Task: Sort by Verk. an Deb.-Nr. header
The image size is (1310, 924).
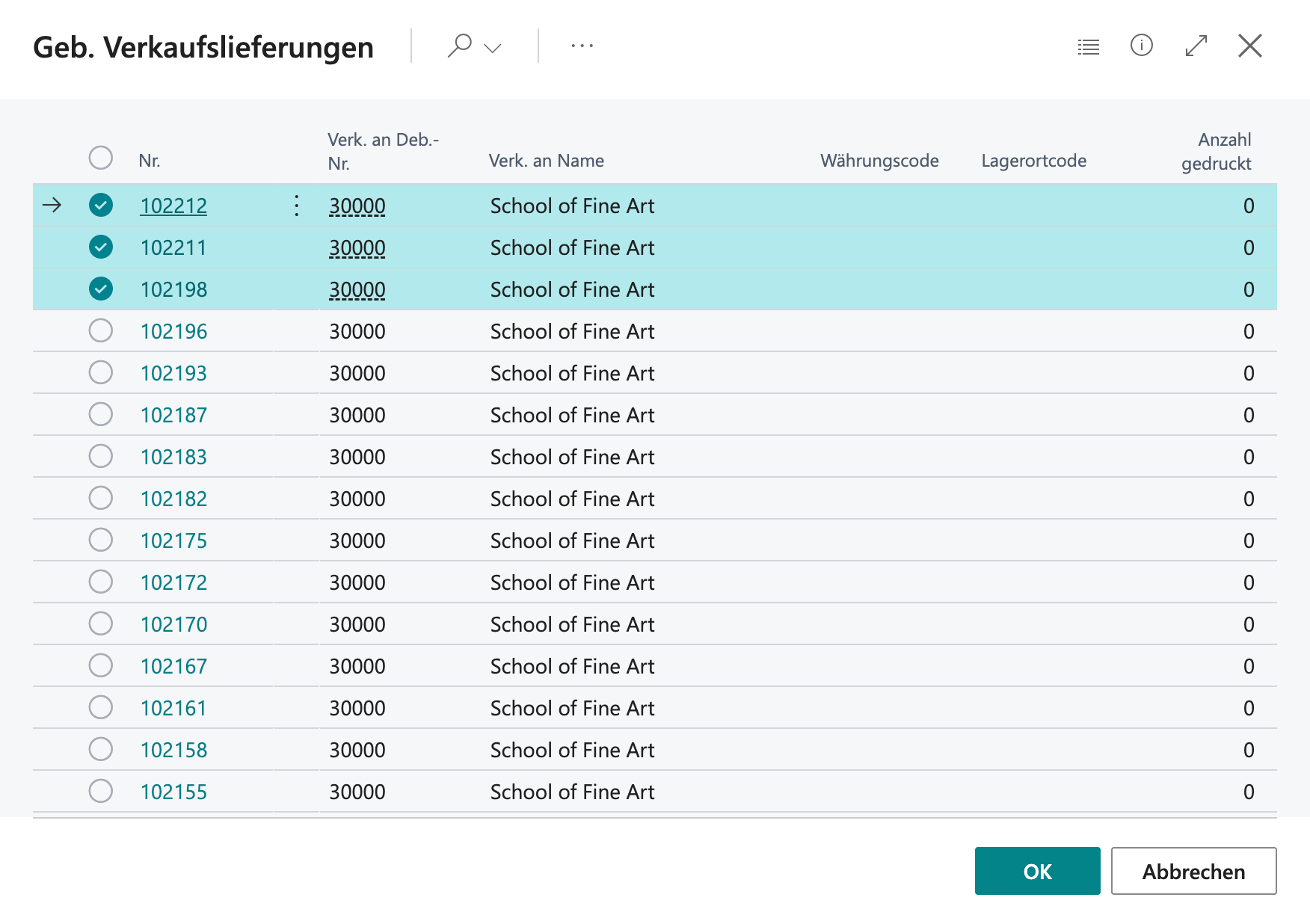Action: coord(384,151)
